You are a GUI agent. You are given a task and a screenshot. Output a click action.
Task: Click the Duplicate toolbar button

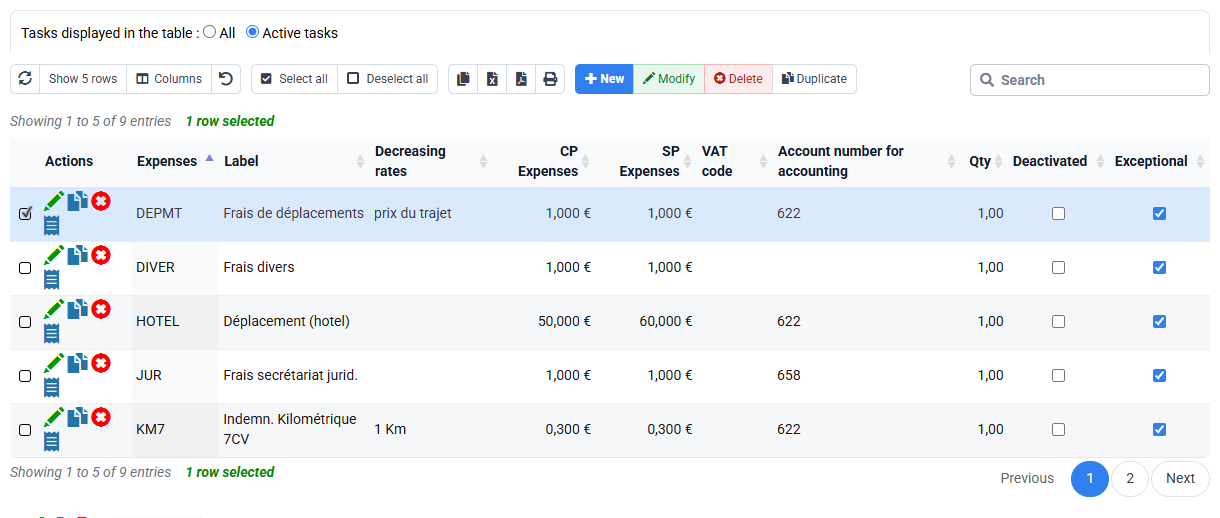pos(814,79)
